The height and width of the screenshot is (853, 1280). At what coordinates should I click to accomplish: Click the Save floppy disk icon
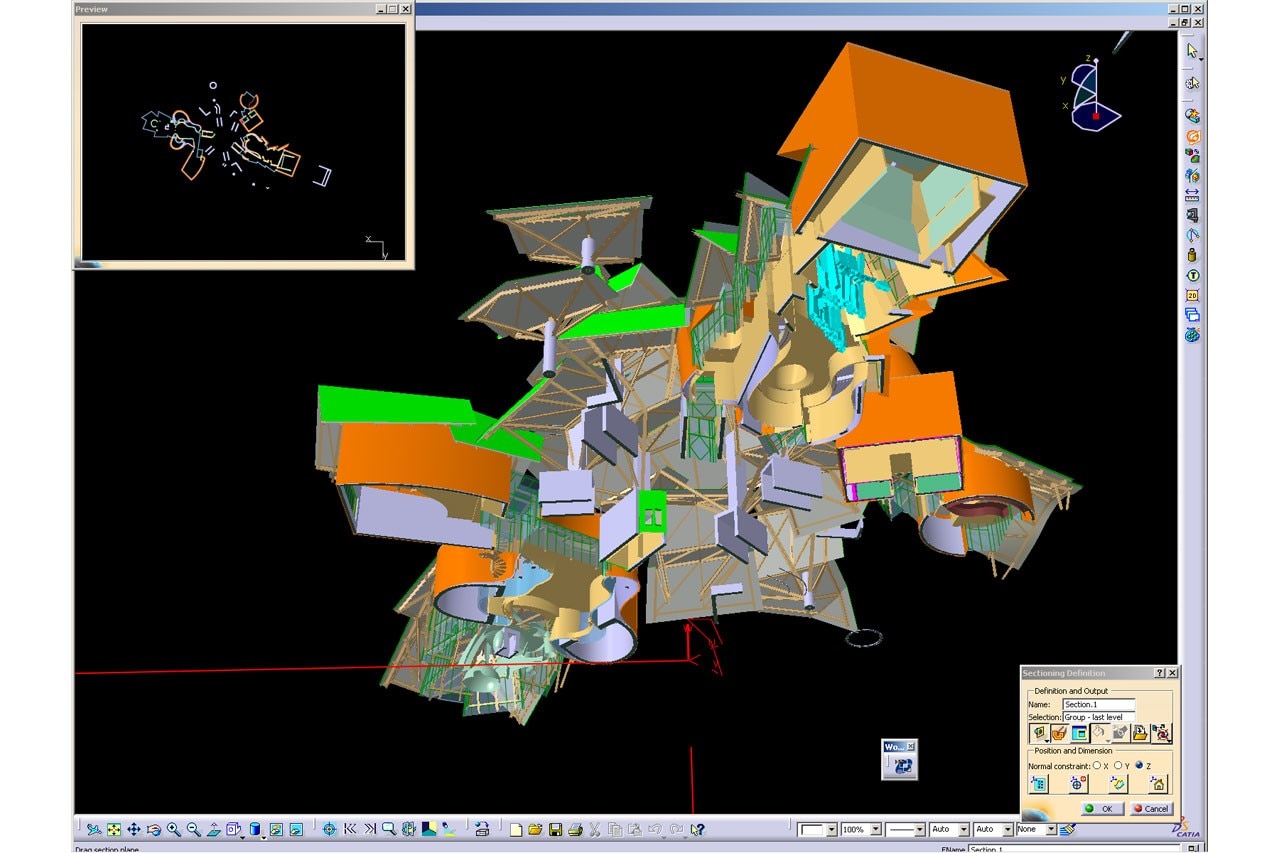click(x=555, y=829)
